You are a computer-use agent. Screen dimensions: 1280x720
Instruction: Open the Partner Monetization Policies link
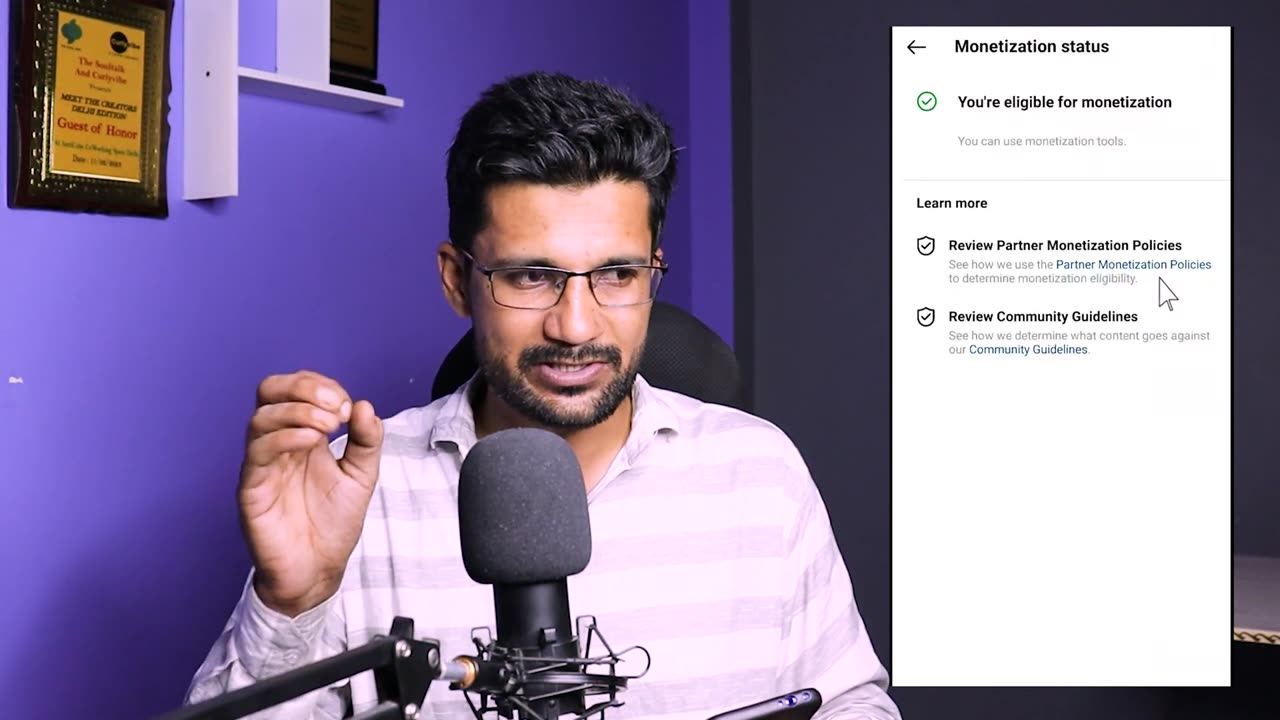coord(1133,265)
